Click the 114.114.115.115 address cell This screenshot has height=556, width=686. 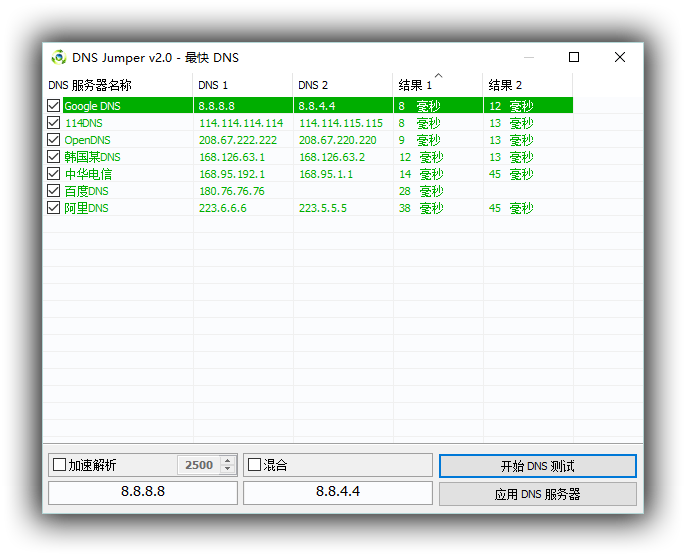(x=341, y=123)
